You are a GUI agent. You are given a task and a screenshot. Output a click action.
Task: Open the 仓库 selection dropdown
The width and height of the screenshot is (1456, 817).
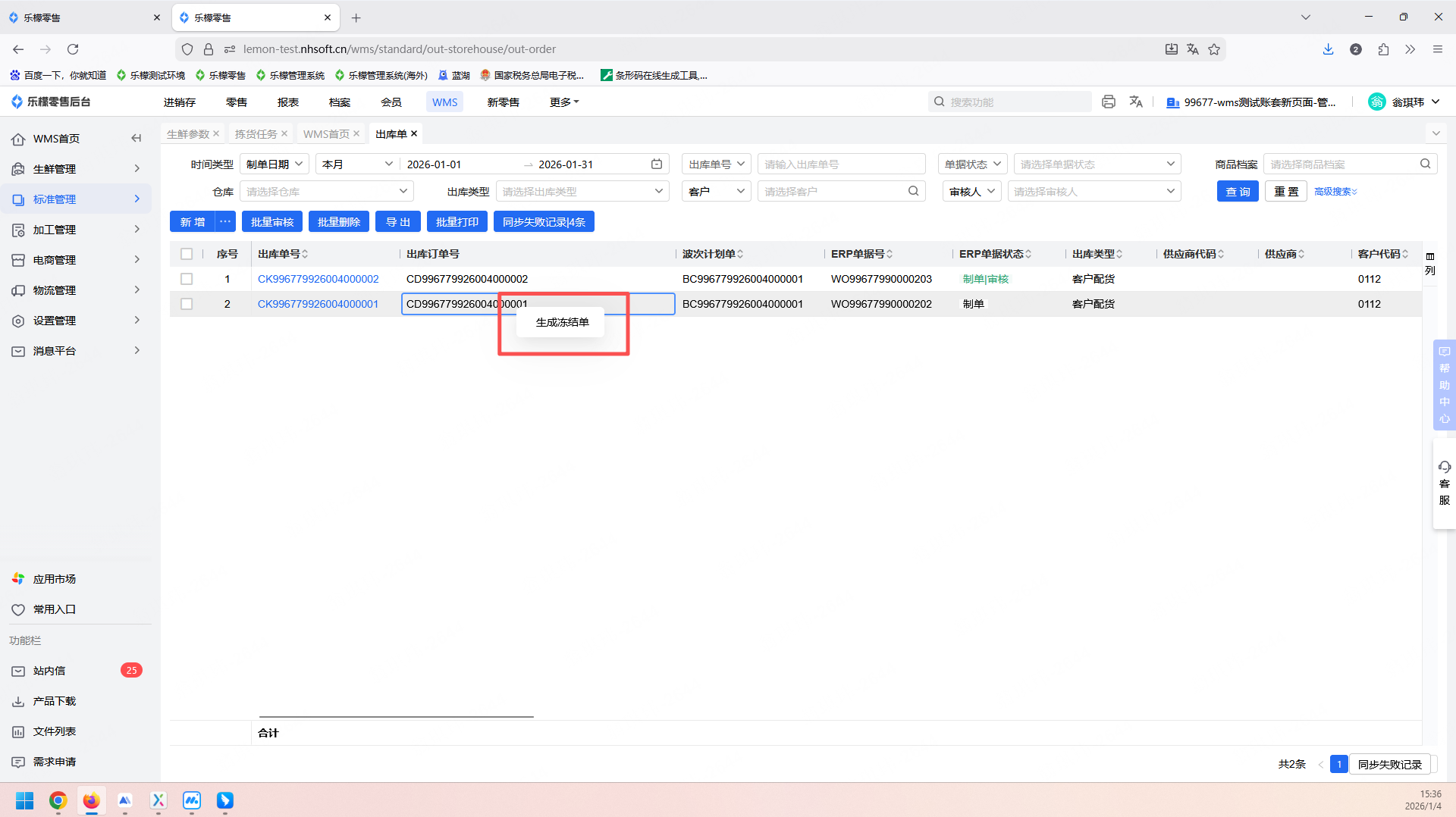coord(327,192)
